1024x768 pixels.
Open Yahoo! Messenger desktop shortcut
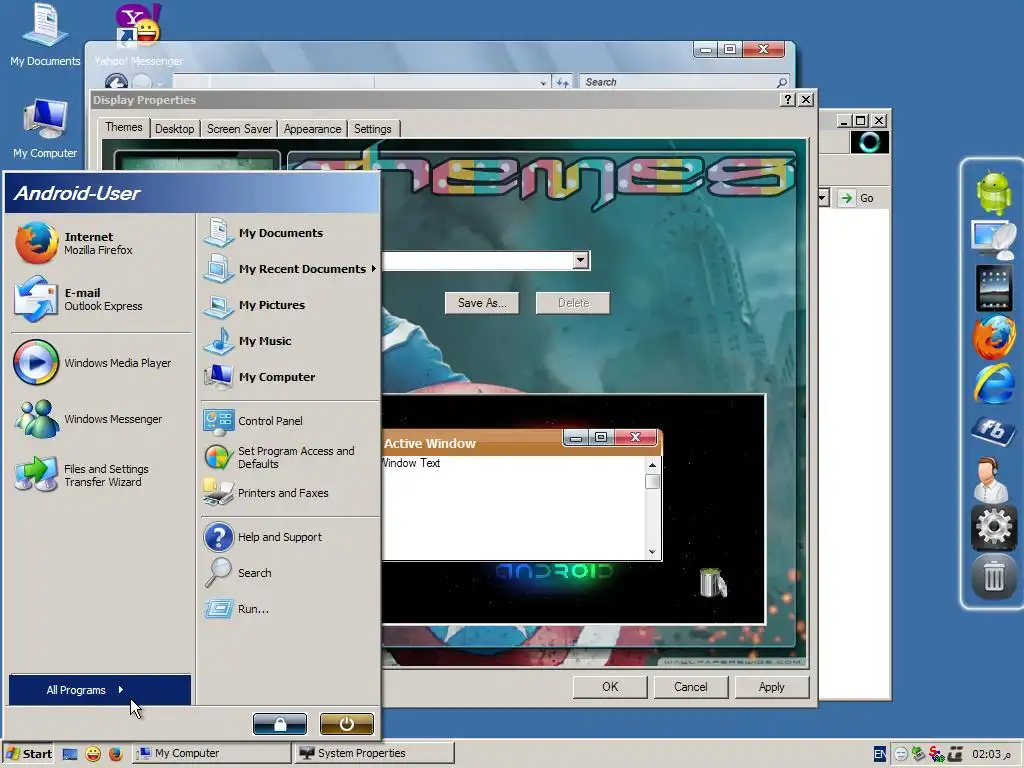click(x=139, y=36)
